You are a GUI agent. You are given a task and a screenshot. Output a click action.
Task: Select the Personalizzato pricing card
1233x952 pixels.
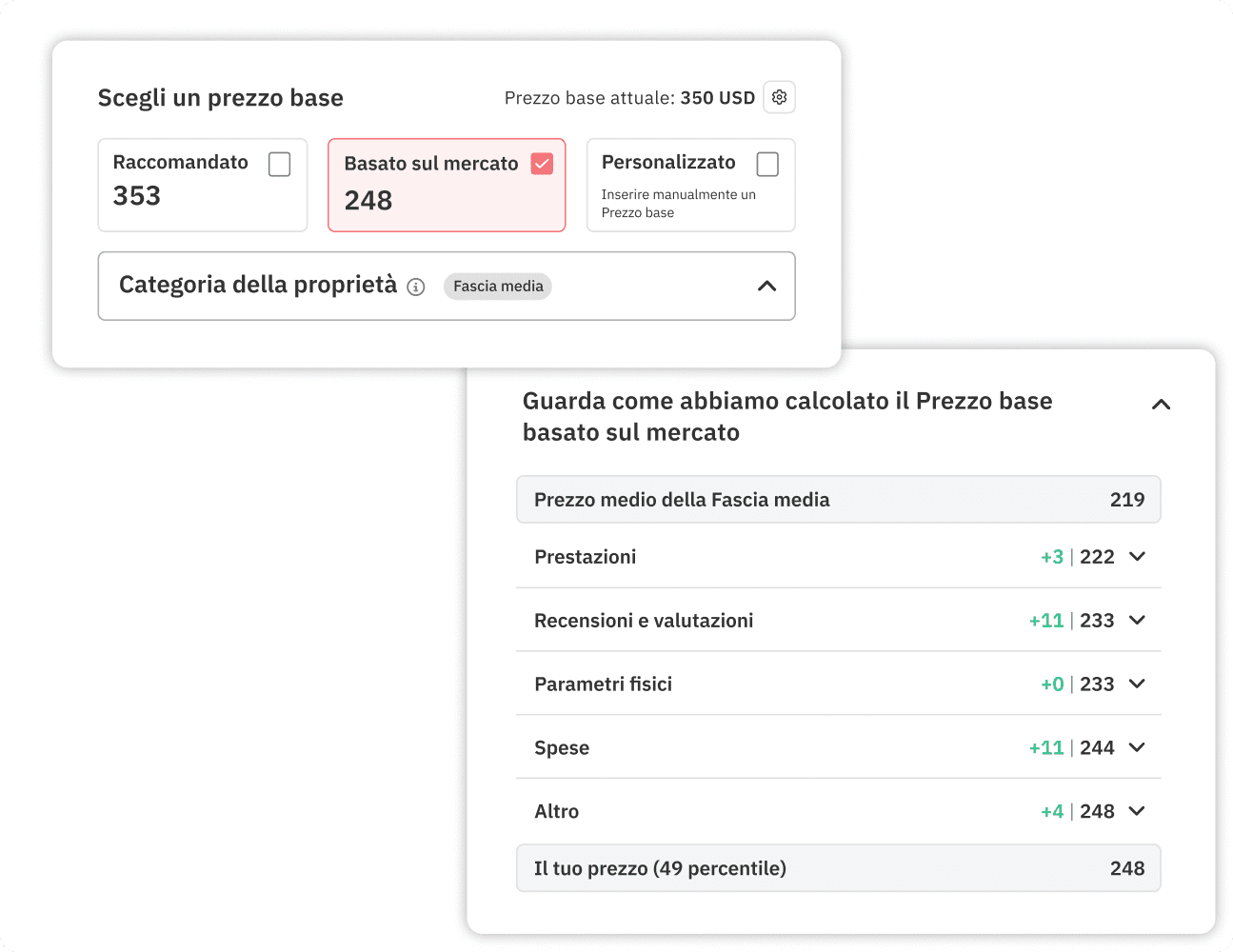(x=690, y=185)
